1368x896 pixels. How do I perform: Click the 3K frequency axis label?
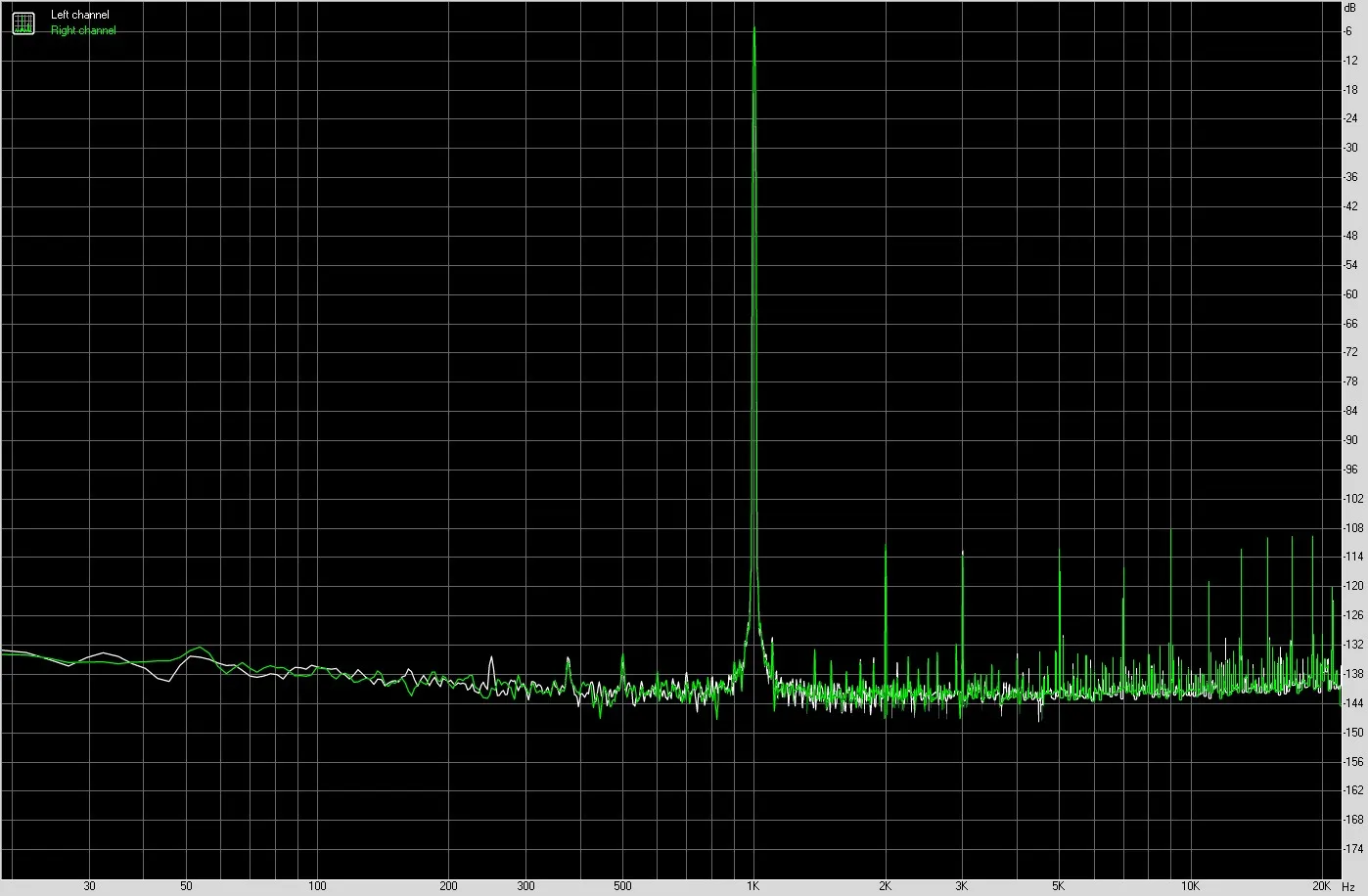[962, 886]
